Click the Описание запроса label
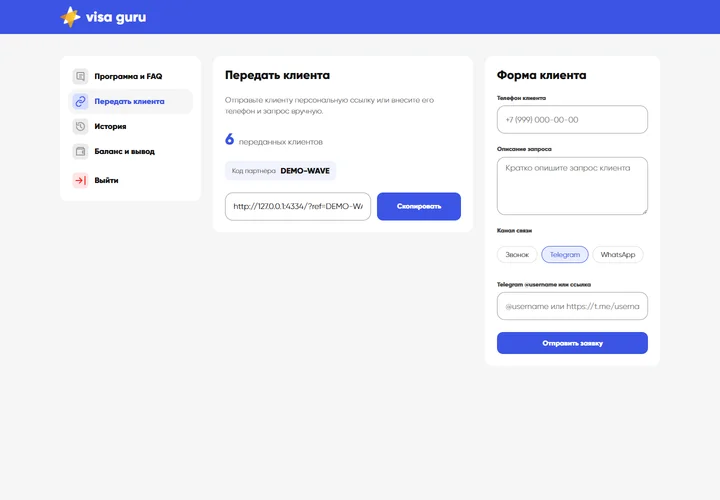Viewport: 720px width, 500px height. 524,149
